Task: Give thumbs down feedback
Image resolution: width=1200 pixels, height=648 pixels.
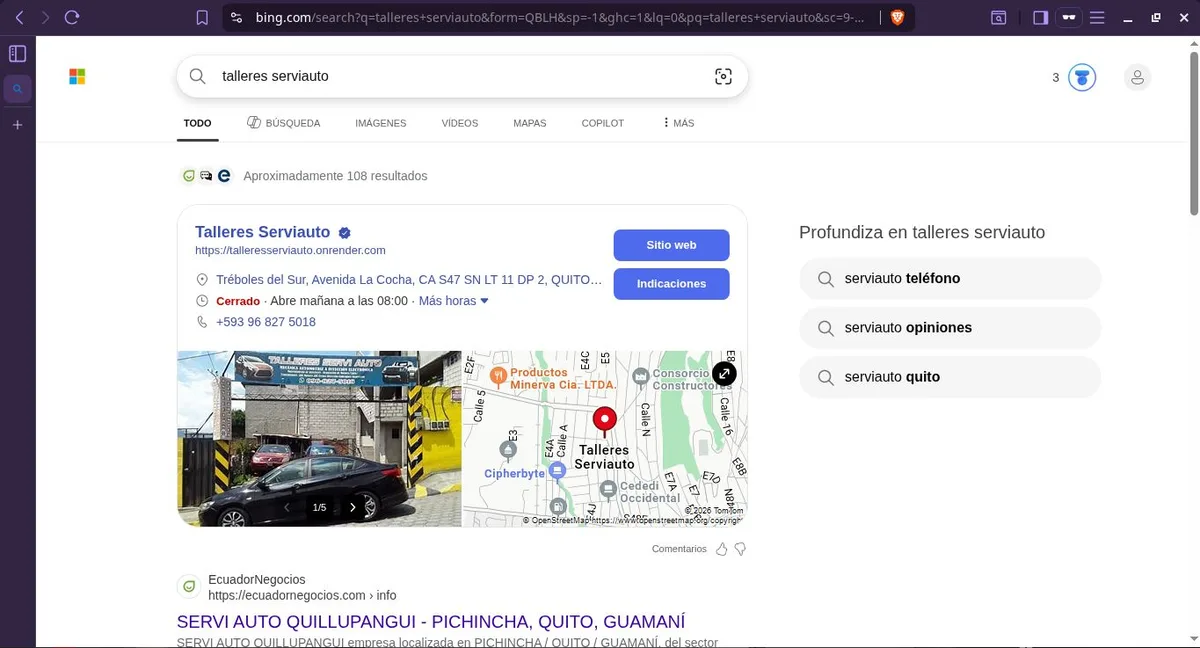Action: [740, 549]
